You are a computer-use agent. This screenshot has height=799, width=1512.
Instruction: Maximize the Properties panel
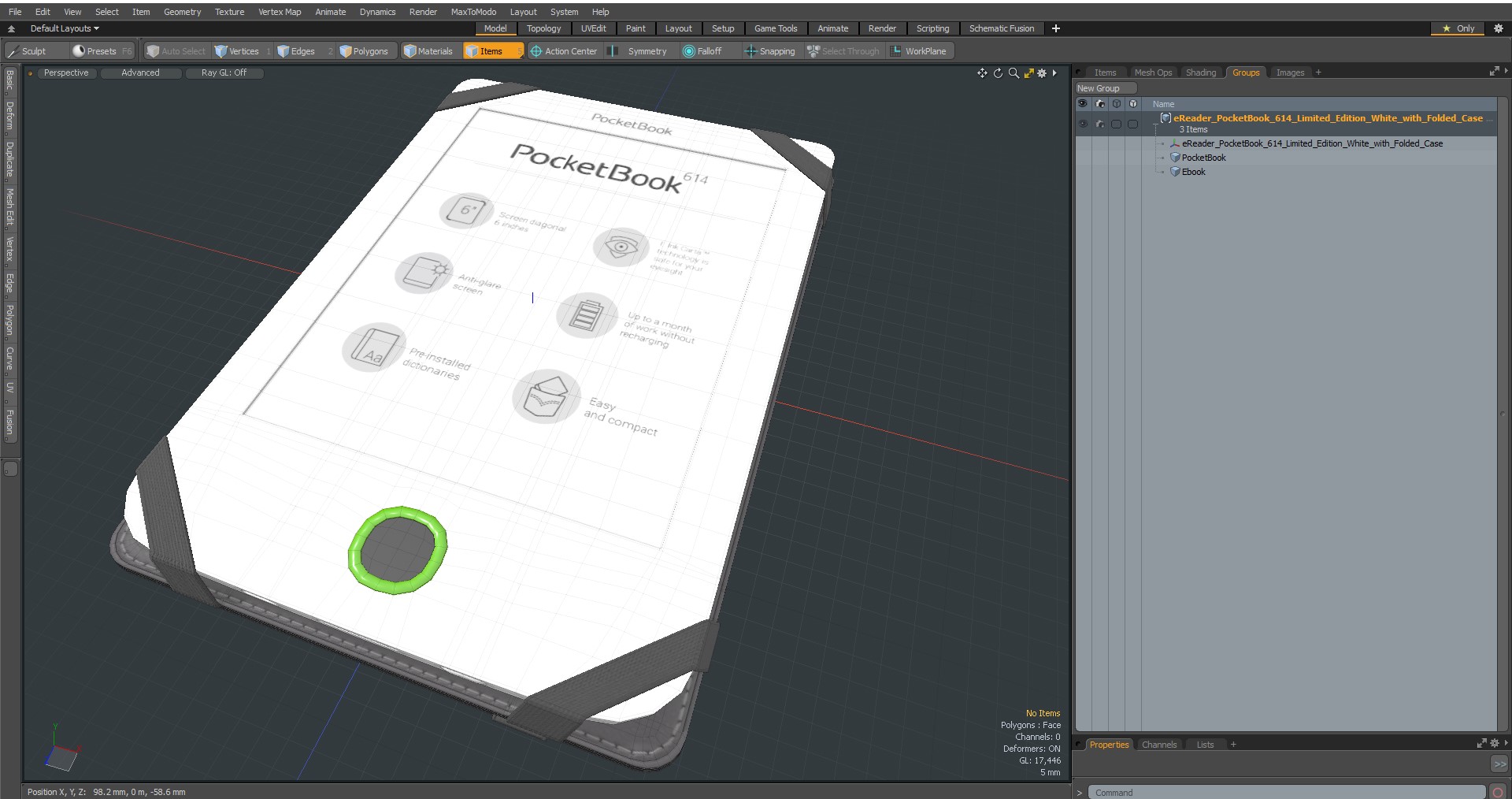click(1481, 744)
